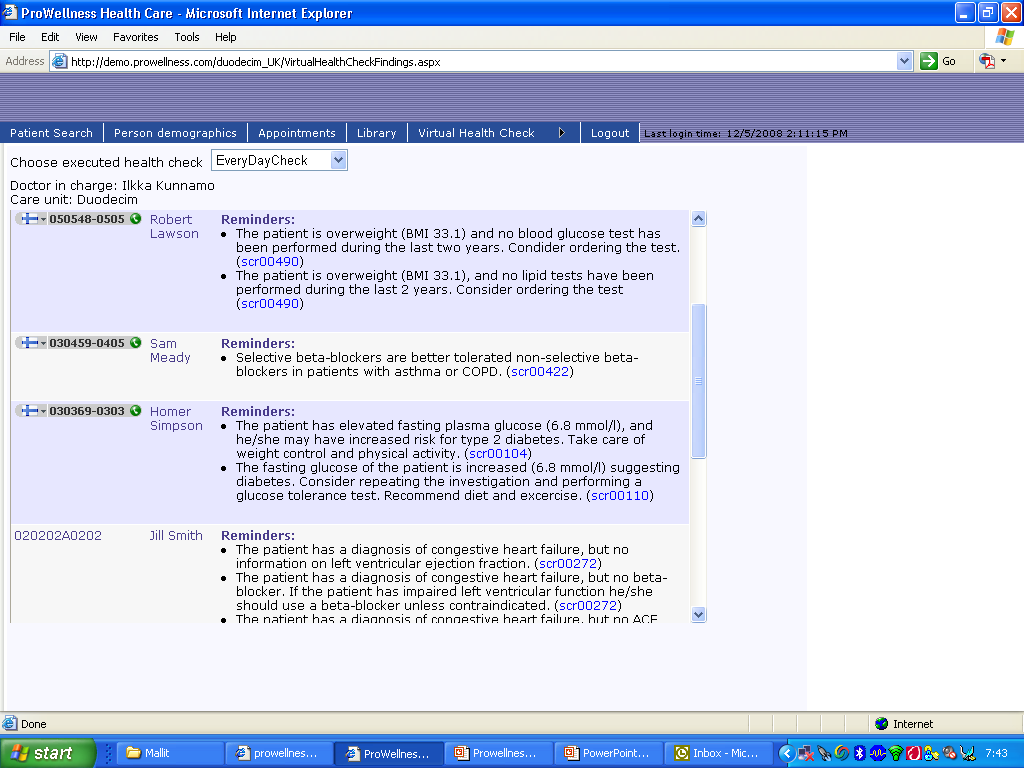Click the Logout tab
Image resolution: width=1024 pixels, height=768 pixels.
(610, 133)
